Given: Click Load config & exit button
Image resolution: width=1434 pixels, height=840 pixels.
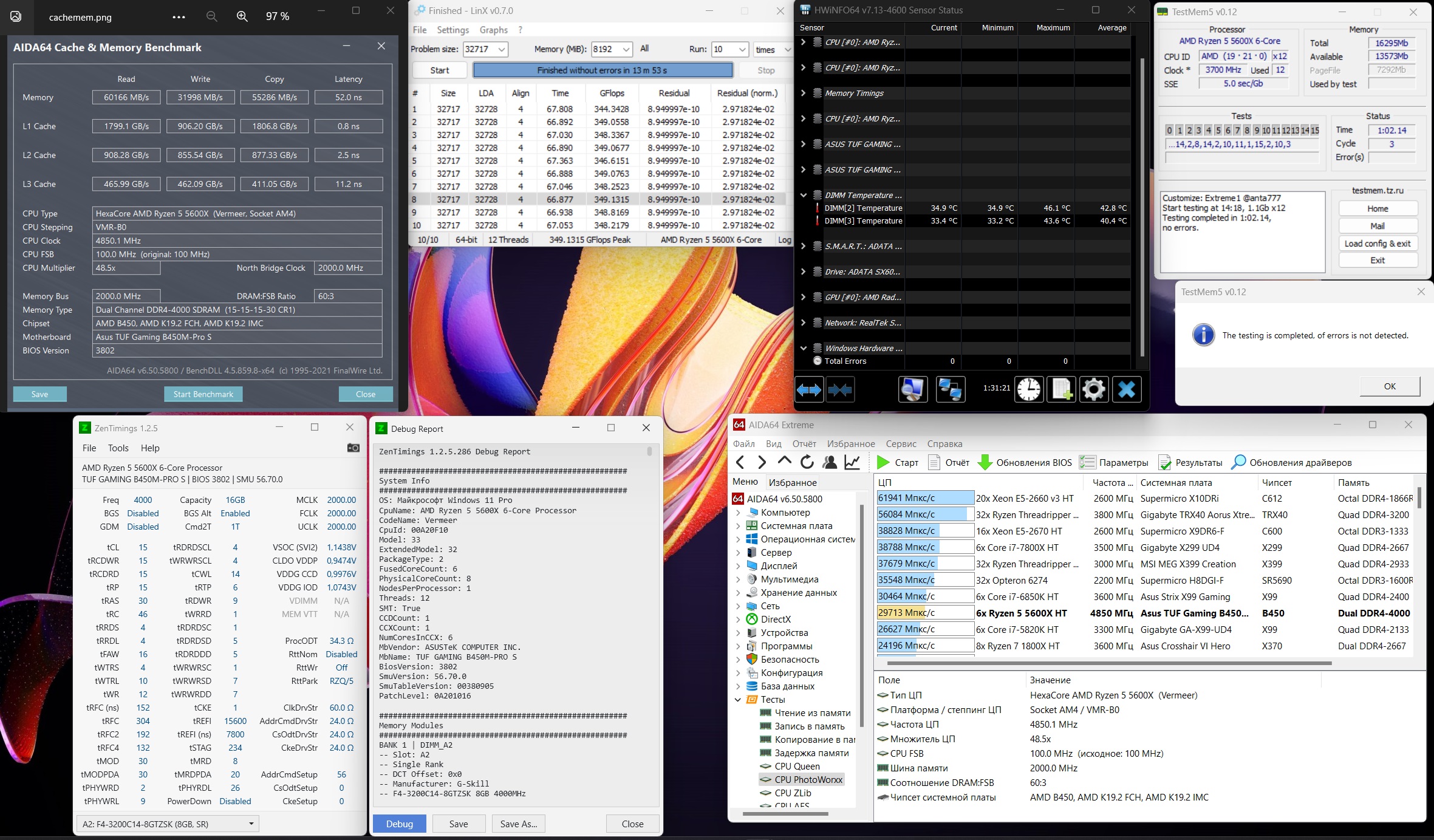Looking at the screenshot, I should click(x=1378, y=243).
